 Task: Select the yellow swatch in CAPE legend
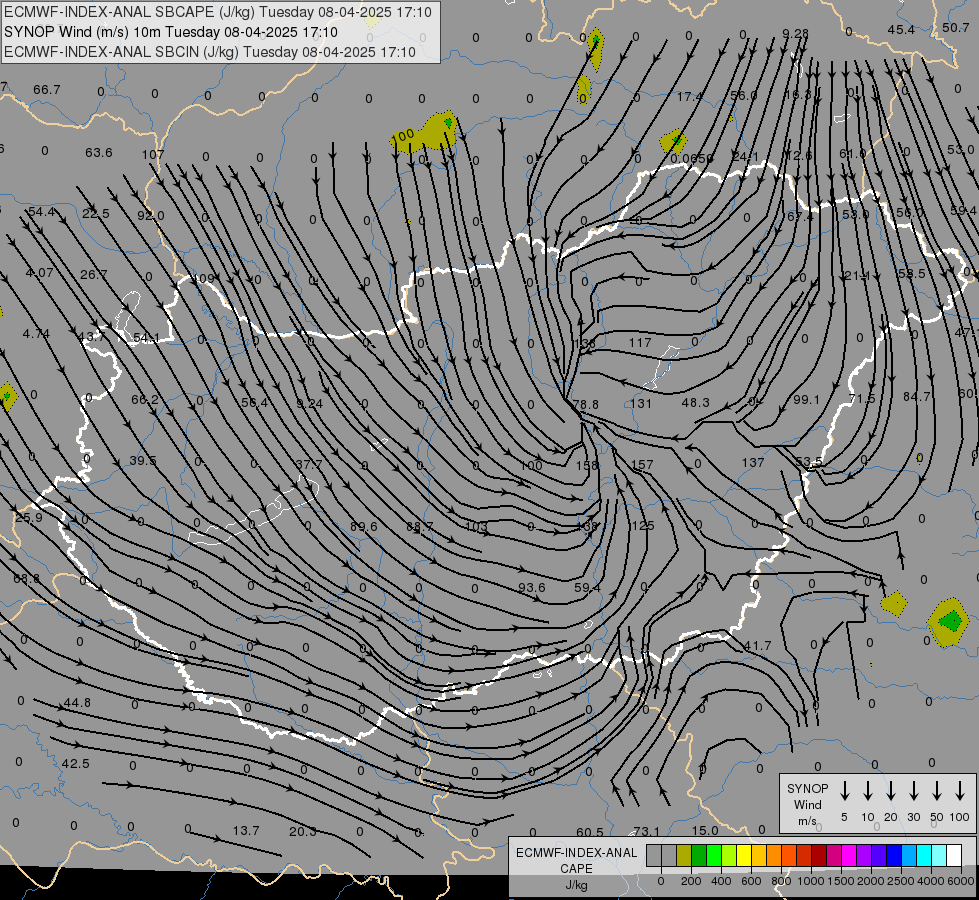click(744, 855)
